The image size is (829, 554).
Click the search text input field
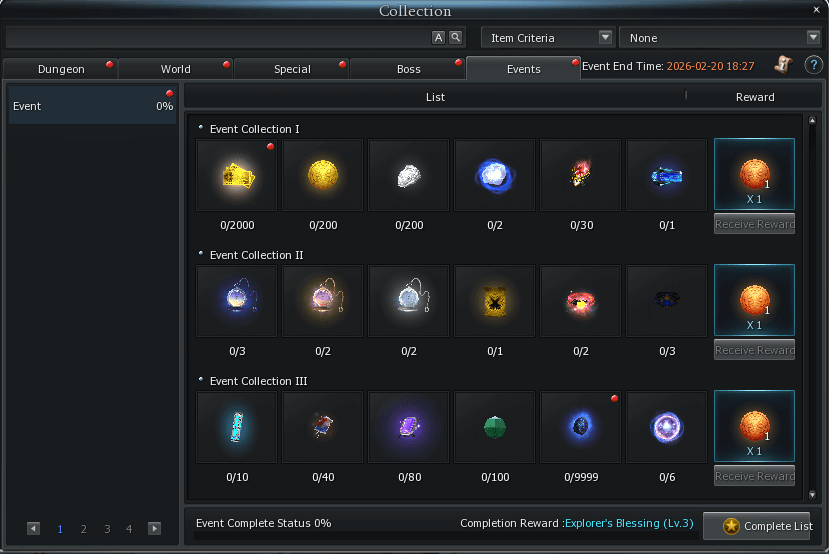(x=217, y=38)
